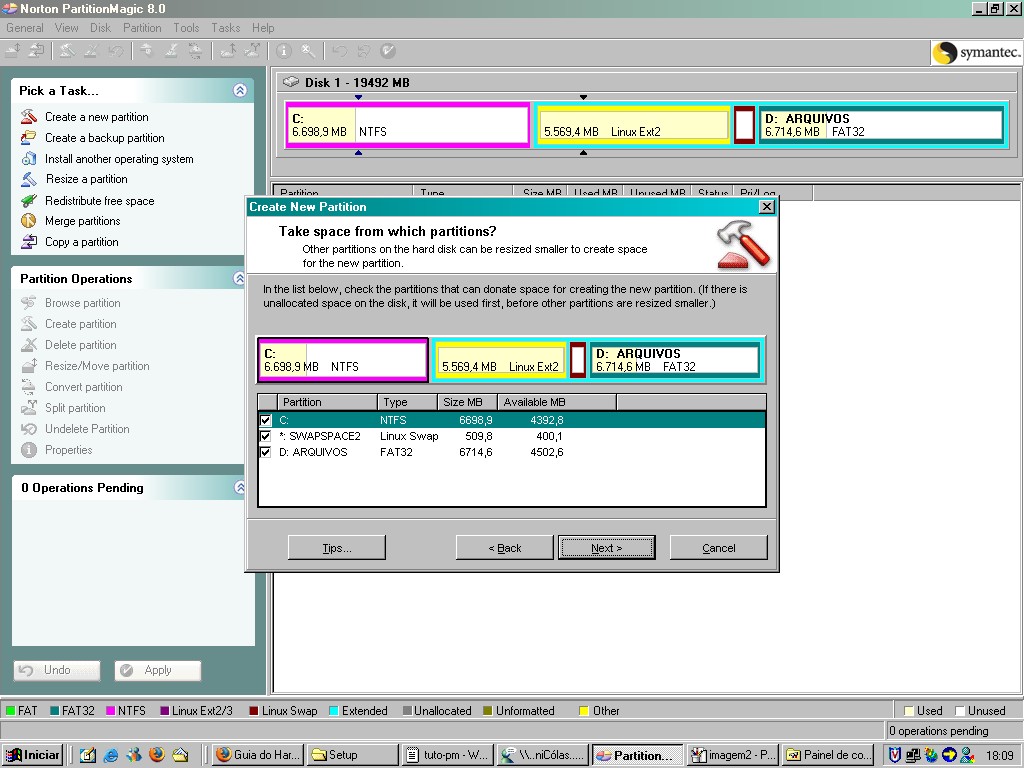This screenshot has width=1024, height=768.
Task: Click Properties in the Partition Operations panel
Action: coord(69,450)
